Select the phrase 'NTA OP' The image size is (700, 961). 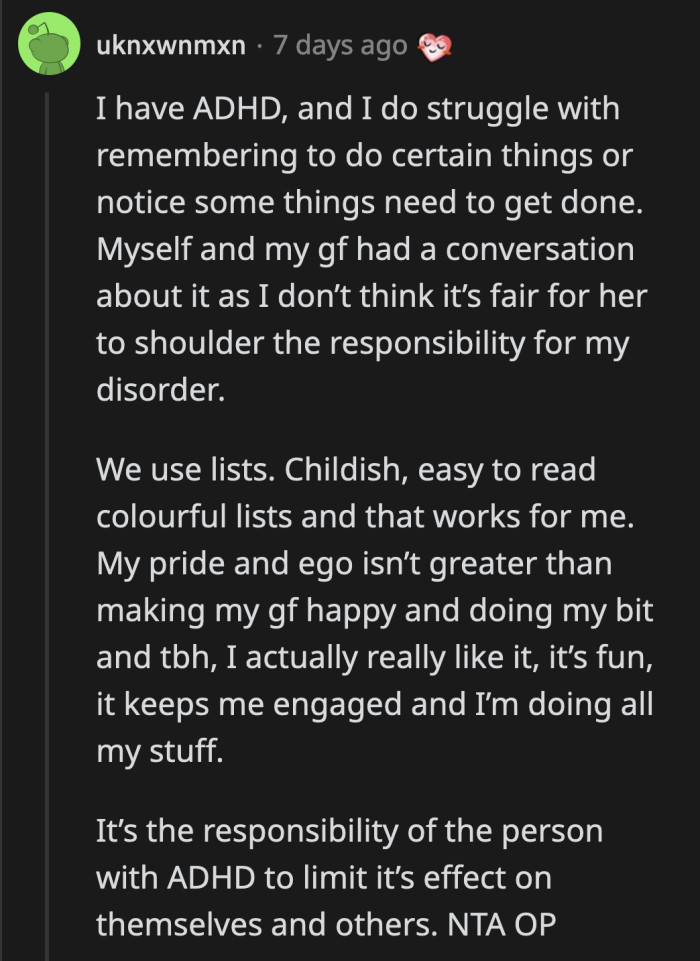point(499,926)
